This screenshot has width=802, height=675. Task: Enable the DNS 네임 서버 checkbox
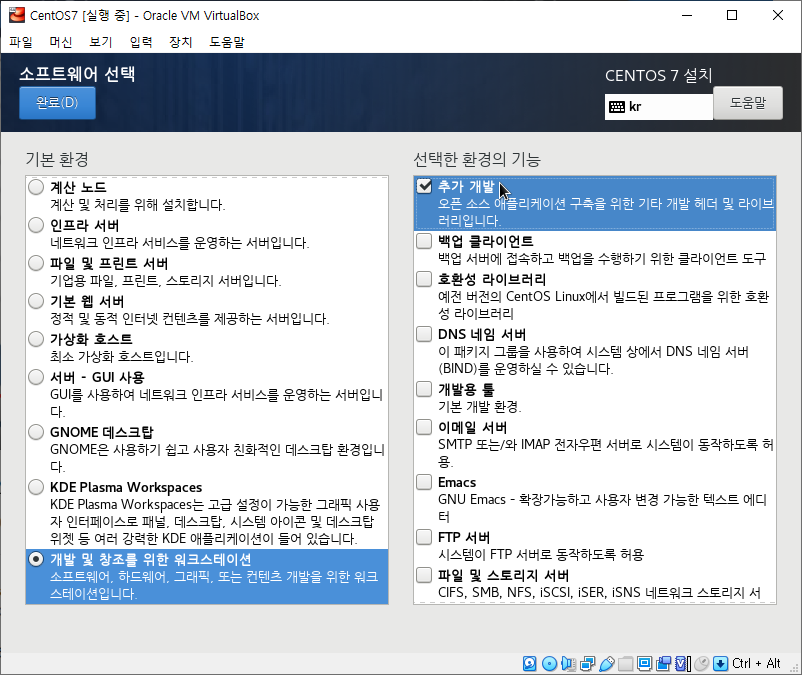click(424, 334)
